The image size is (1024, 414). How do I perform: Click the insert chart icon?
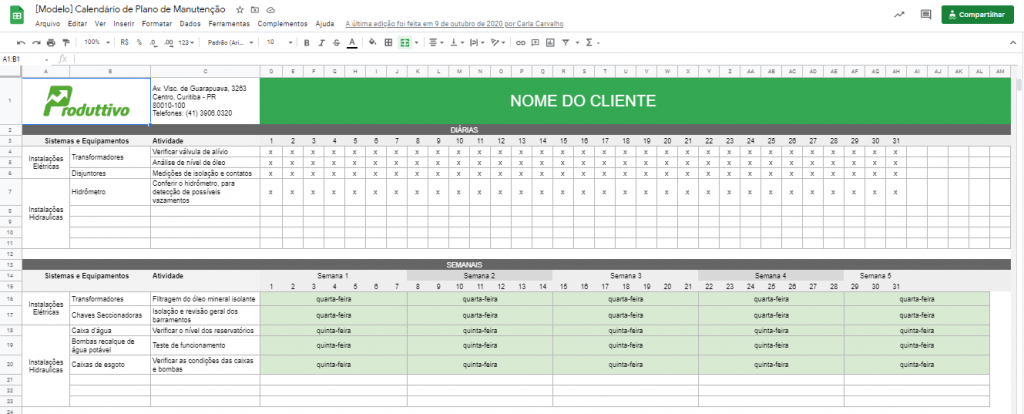[x=550, y=42]
